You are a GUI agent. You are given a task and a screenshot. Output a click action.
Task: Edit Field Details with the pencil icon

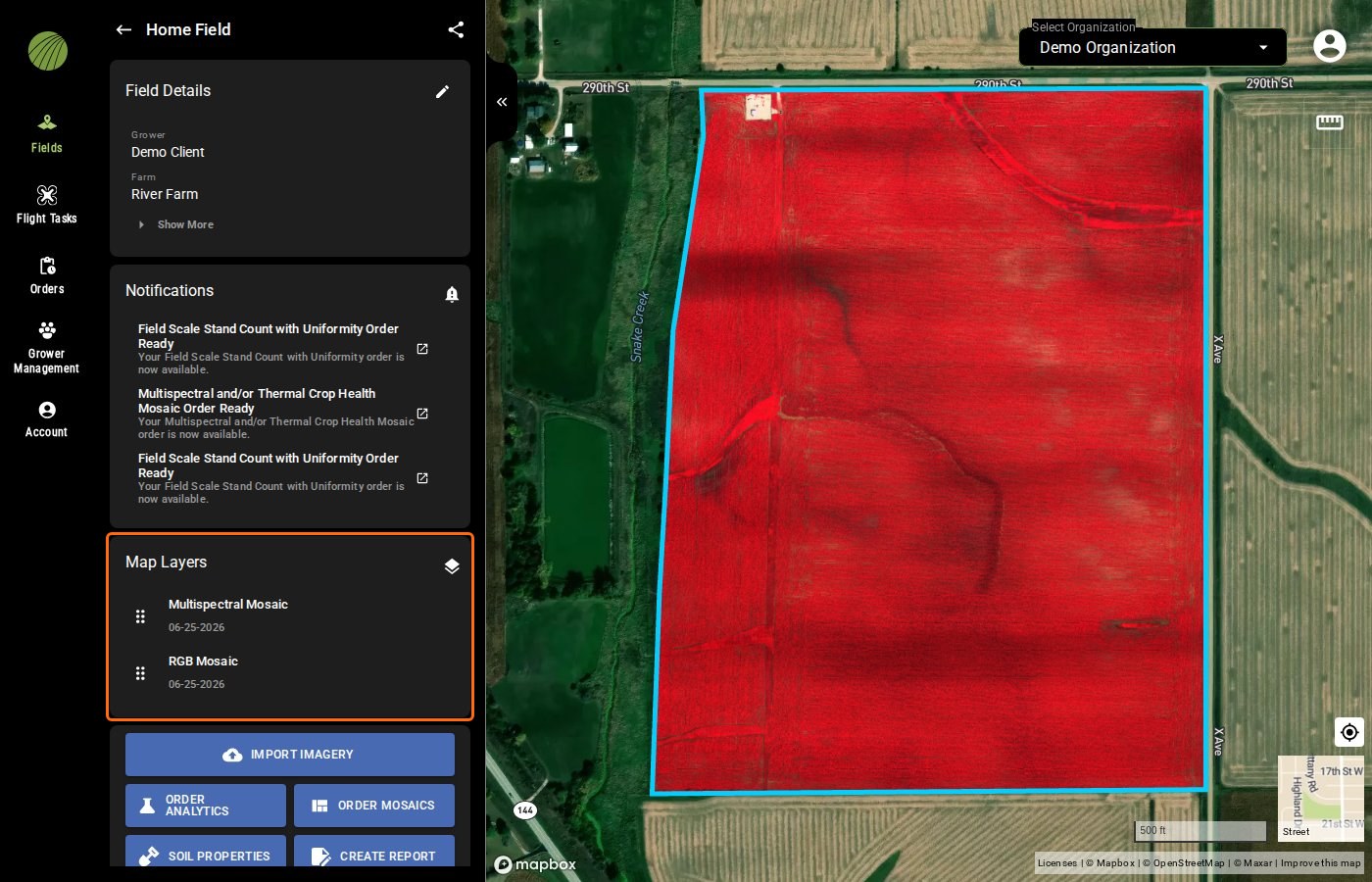point(442,91)
